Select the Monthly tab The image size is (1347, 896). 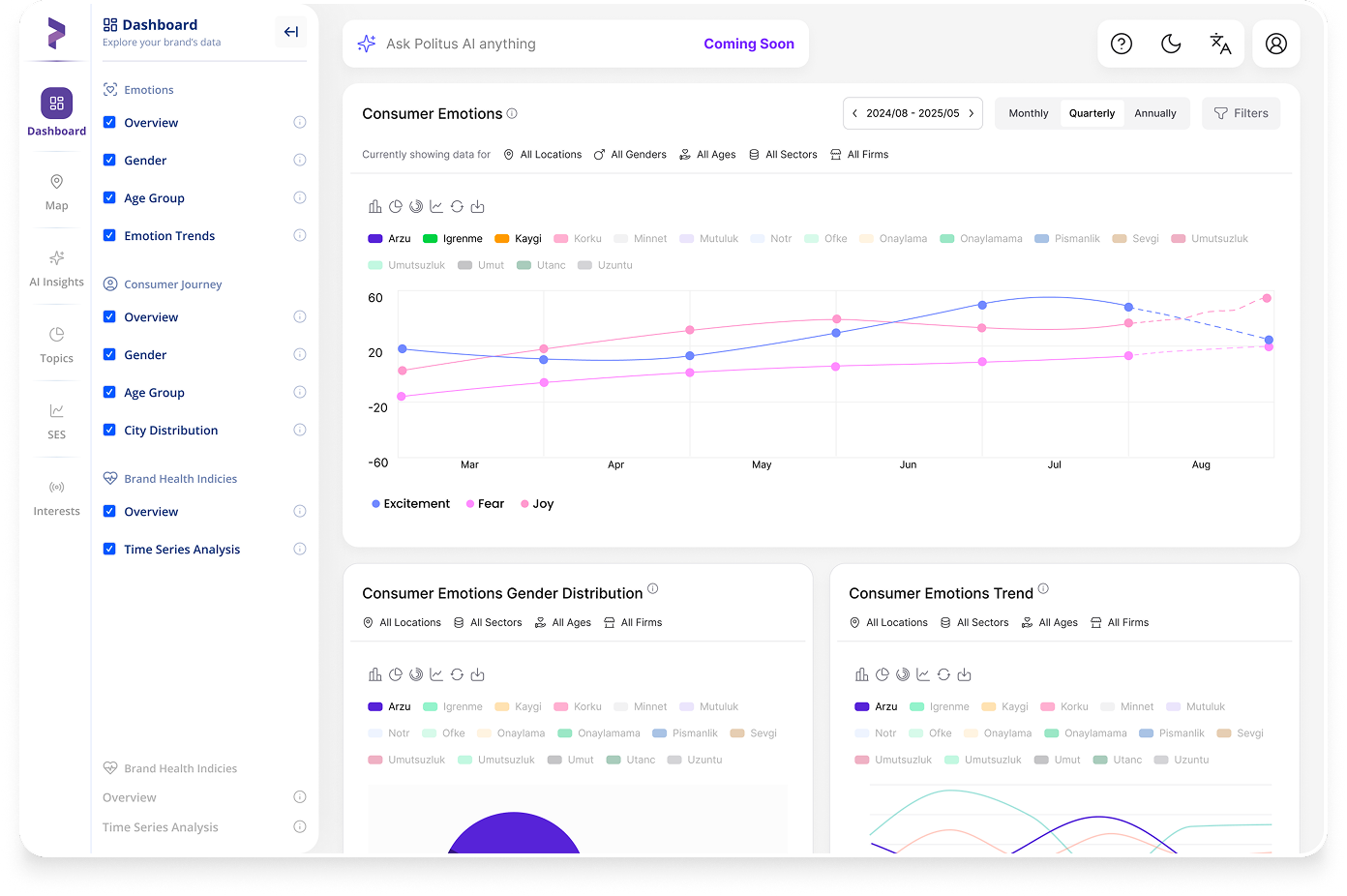click(x=1028, y=113)
